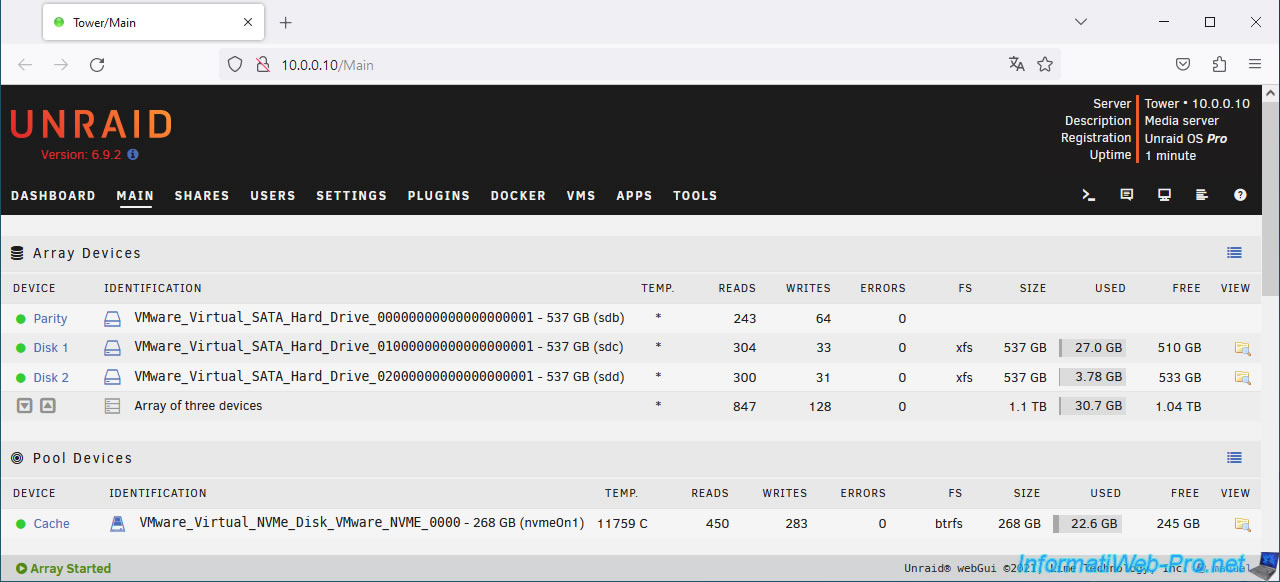The width and height of the screenshot is (1280, 582).
Task: Go to the Settings menu tab
Action: [x=351, y=196]
